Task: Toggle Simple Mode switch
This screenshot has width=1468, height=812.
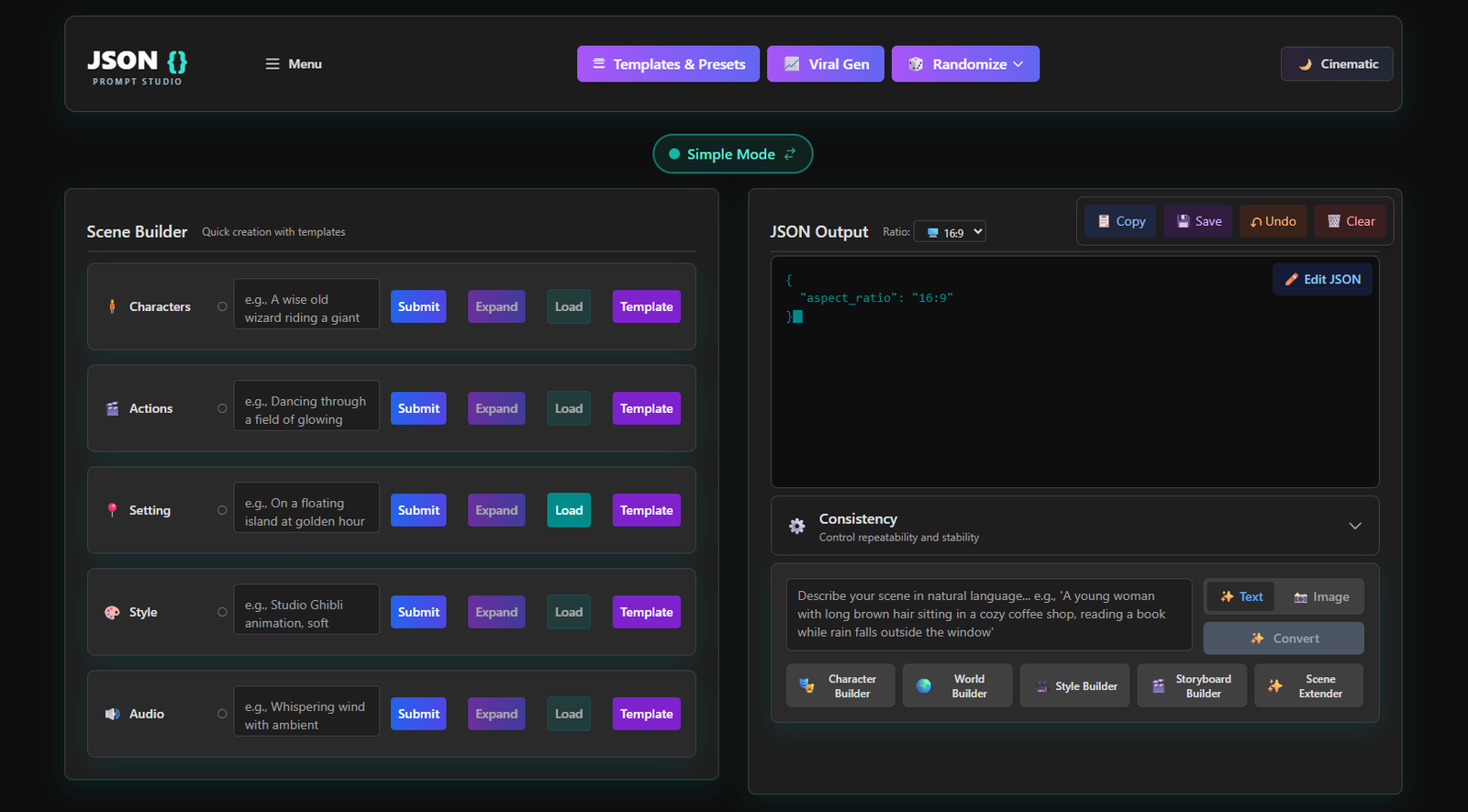Action: pyautogui.click(x=732, y=154)
